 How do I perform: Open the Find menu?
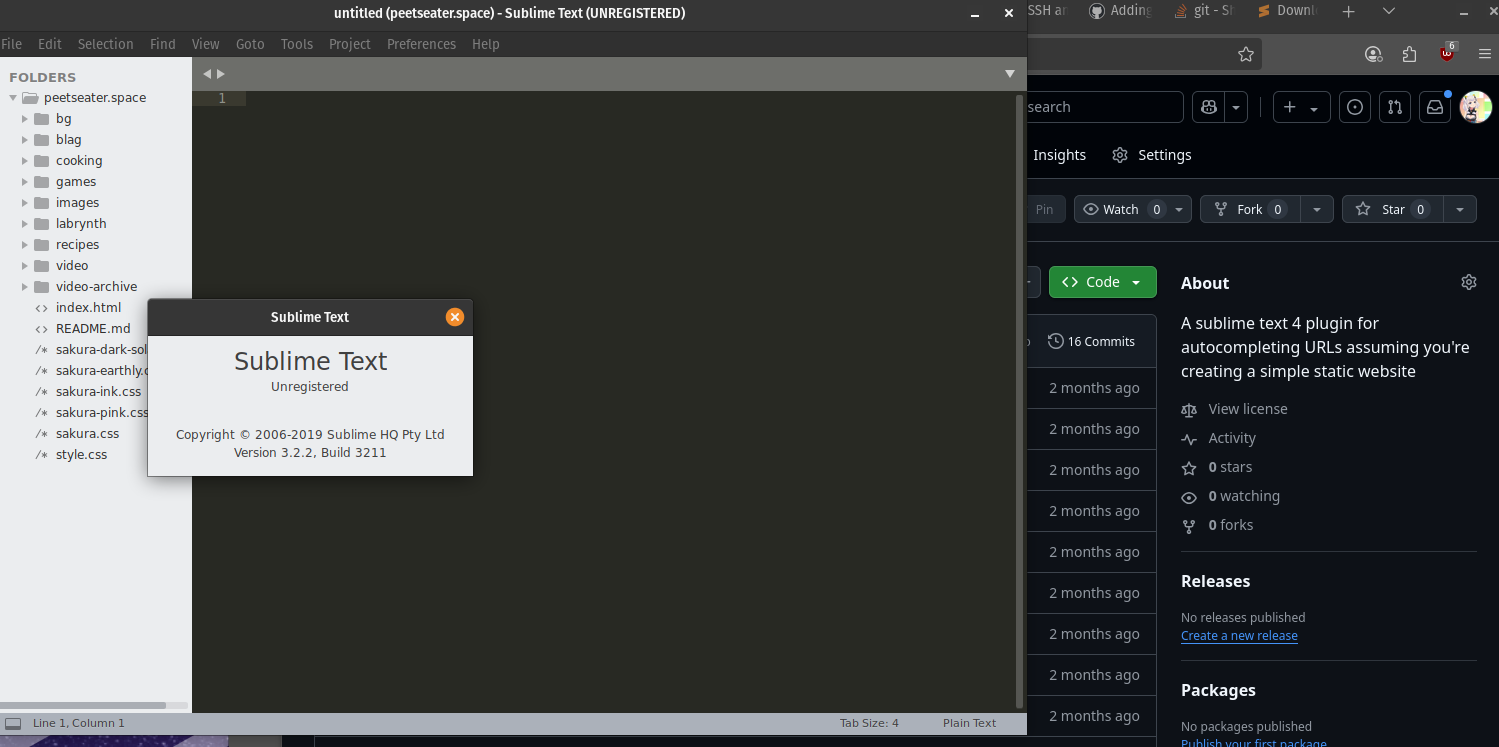(162, 44)
